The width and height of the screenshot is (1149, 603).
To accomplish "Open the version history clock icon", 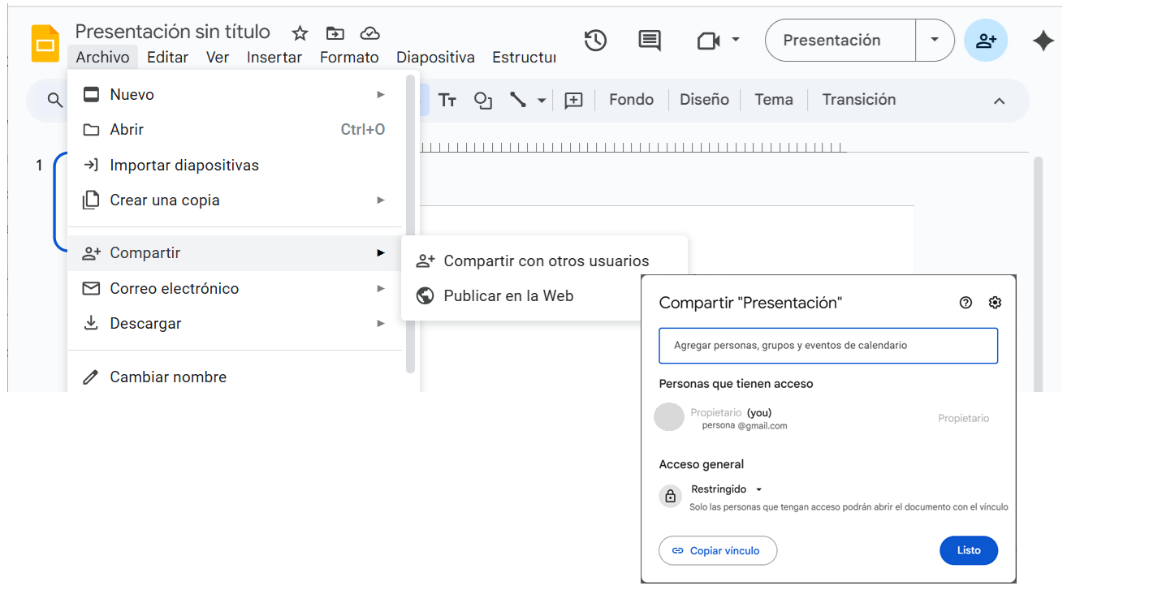I will tap(595, 40).
